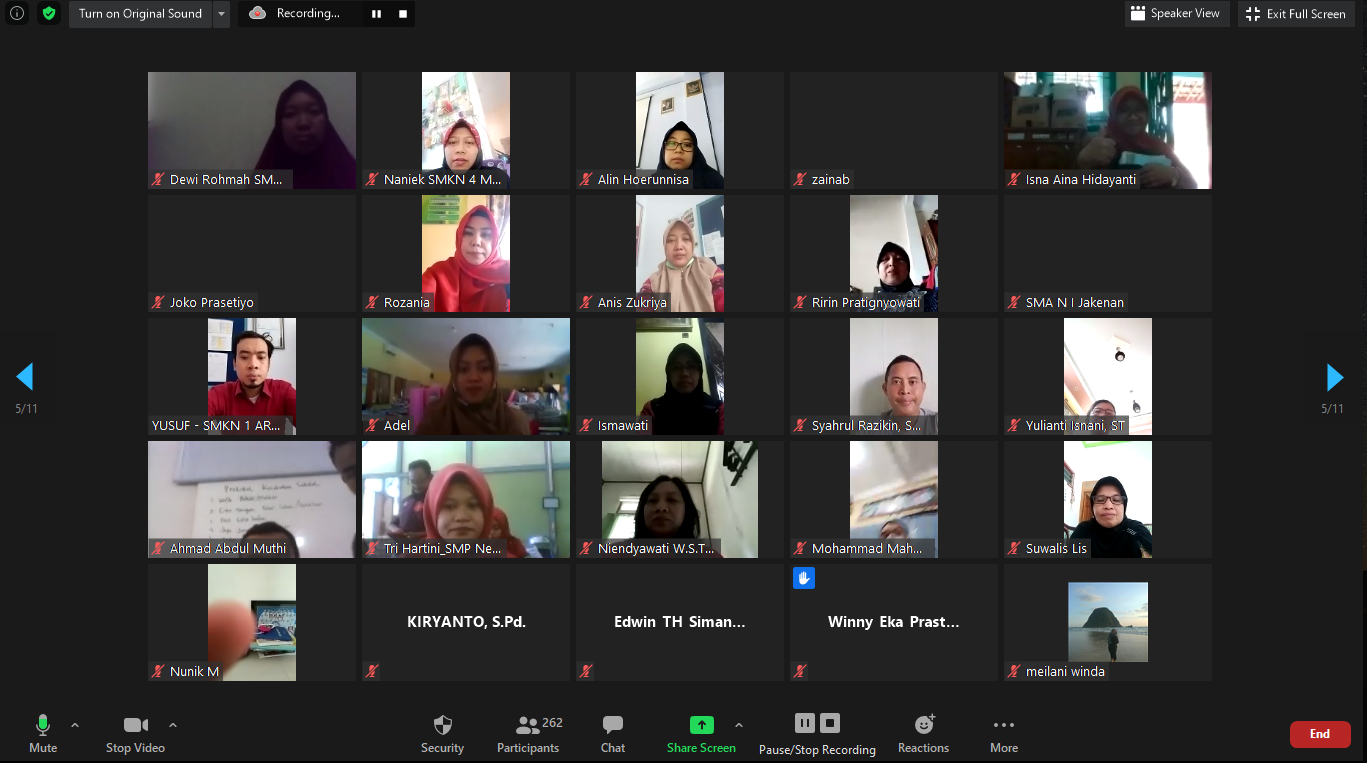Select Adel's video thumbnail

click(x=465, y=376)
